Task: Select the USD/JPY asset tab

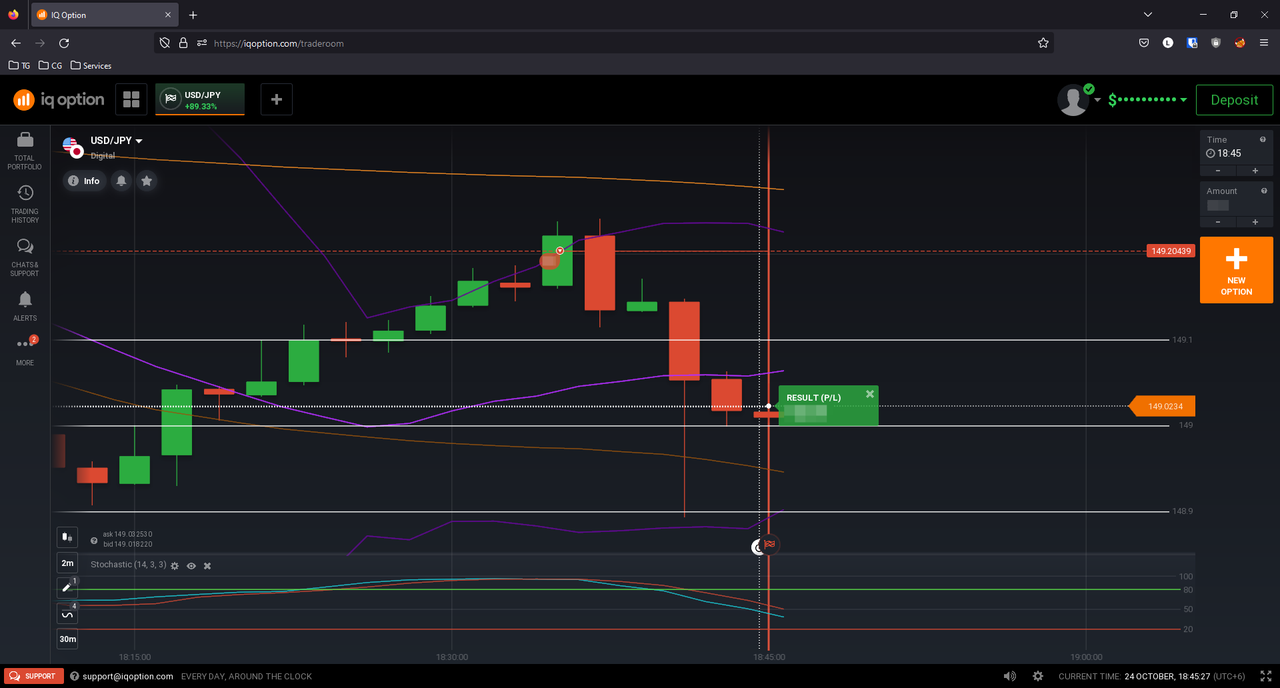Action: point(200,99)
